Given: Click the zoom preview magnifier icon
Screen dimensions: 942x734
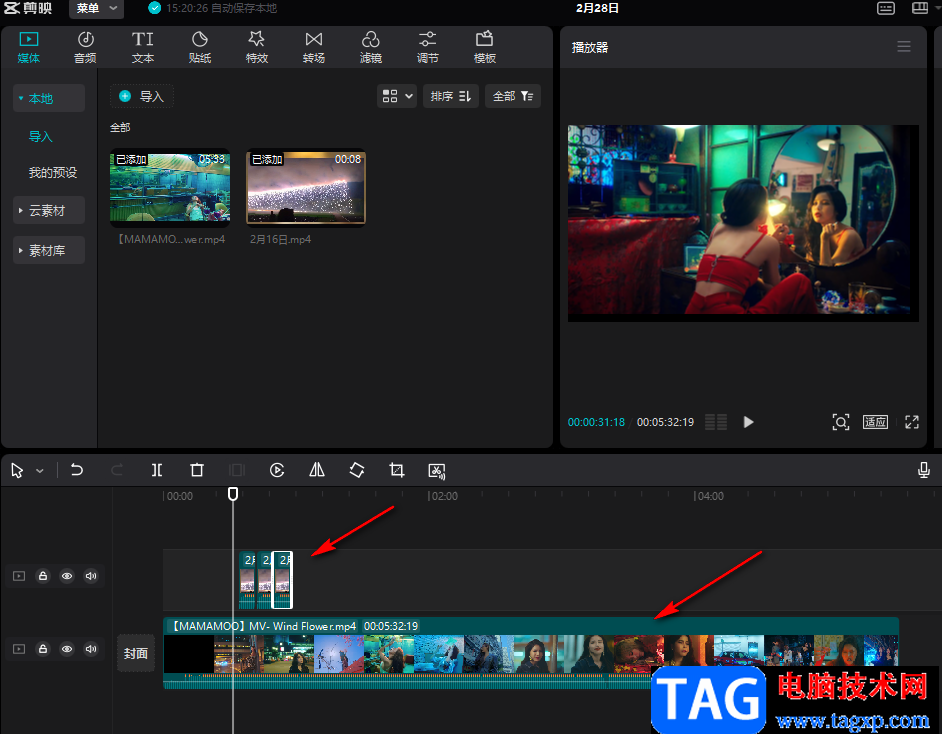Looking at the screenshot, I should (x=840, y=422).
